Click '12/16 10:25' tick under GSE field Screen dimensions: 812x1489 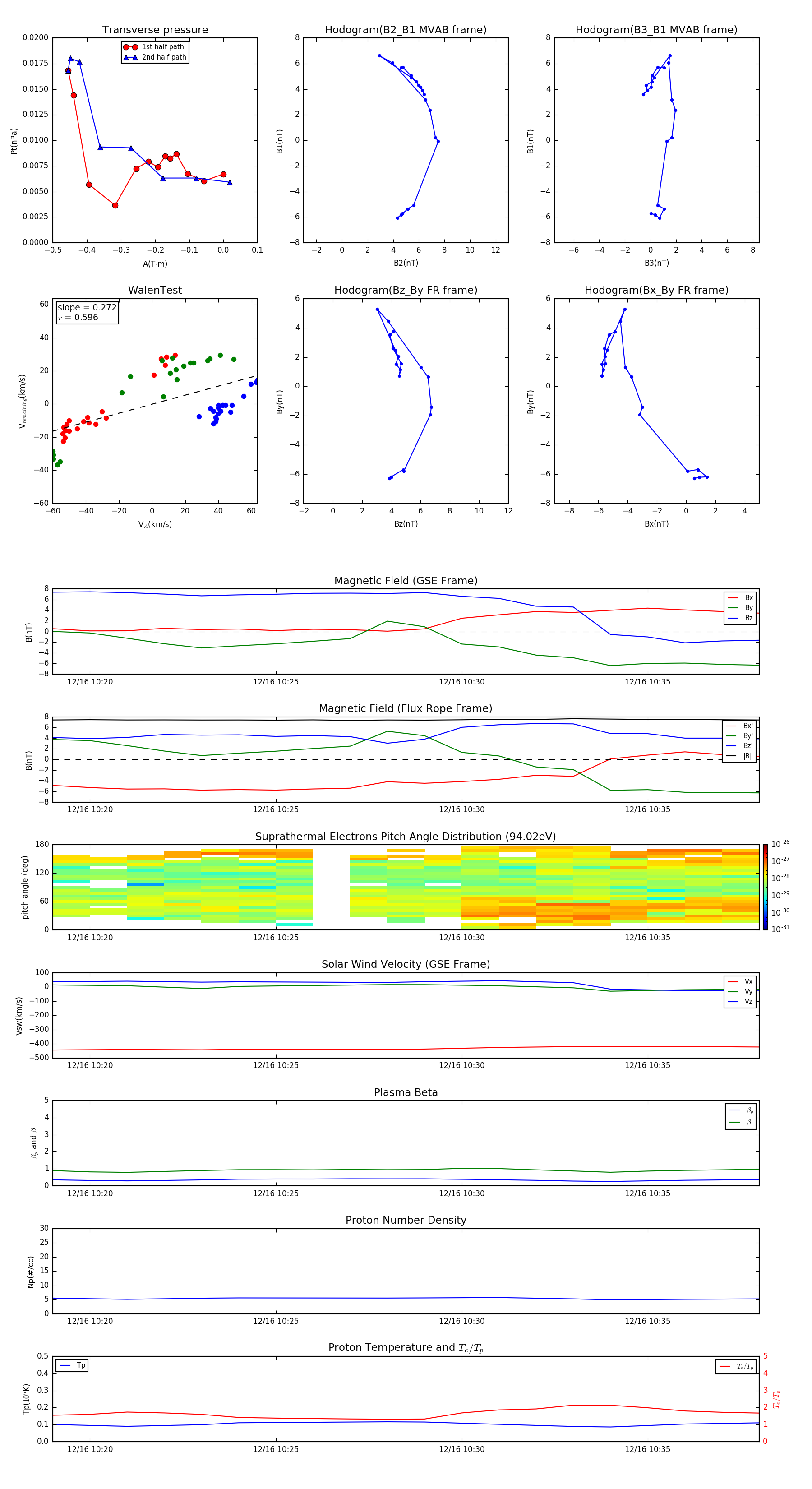tap(276, 682)
